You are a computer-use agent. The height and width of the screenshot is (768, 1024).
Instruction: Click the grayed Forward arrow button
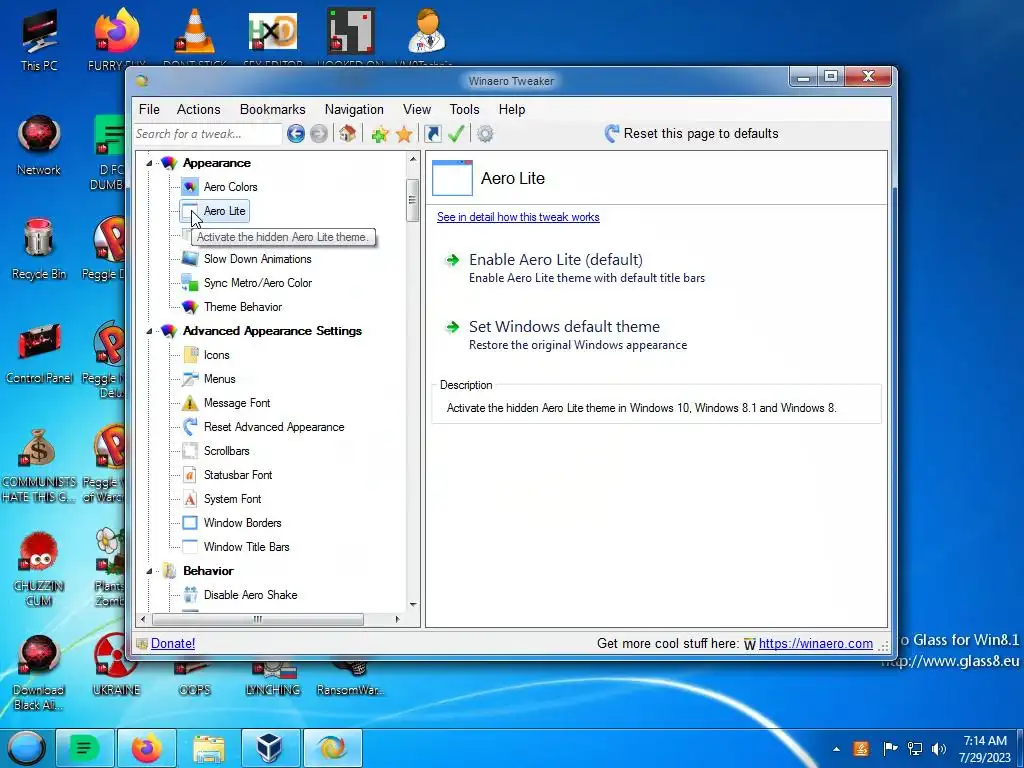[x=319, y=134]
